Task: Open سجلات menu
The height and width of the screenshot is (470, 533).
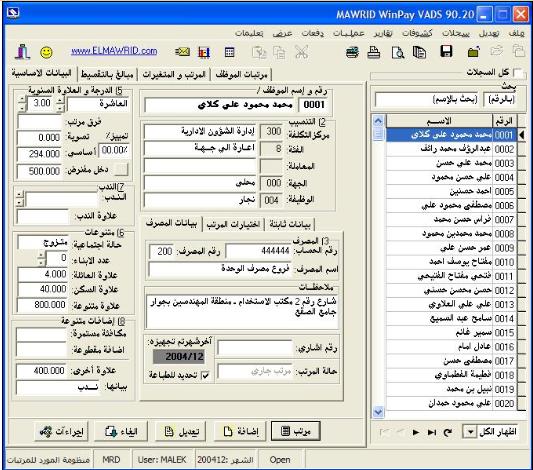Action: pyautogui.click(x=455, y=33)
